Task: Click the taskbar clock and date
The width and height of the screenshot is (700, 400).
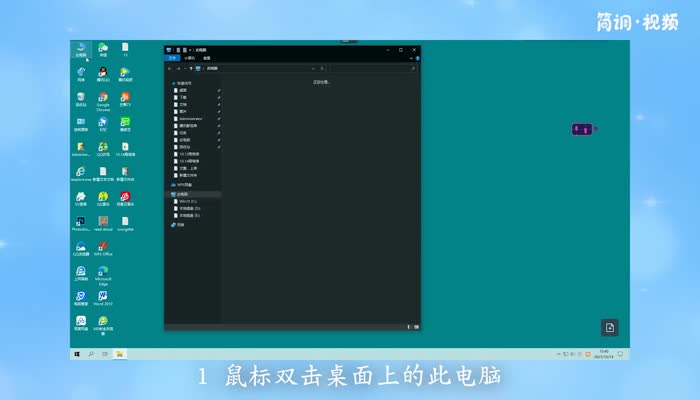Action: pos(604,354)
